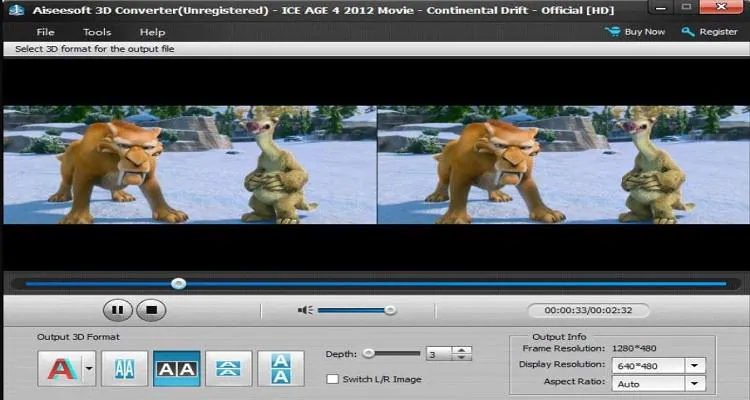Click the Aiseesoft app logo icon
This screenshot has height=400, width=750.
point(16,10)
